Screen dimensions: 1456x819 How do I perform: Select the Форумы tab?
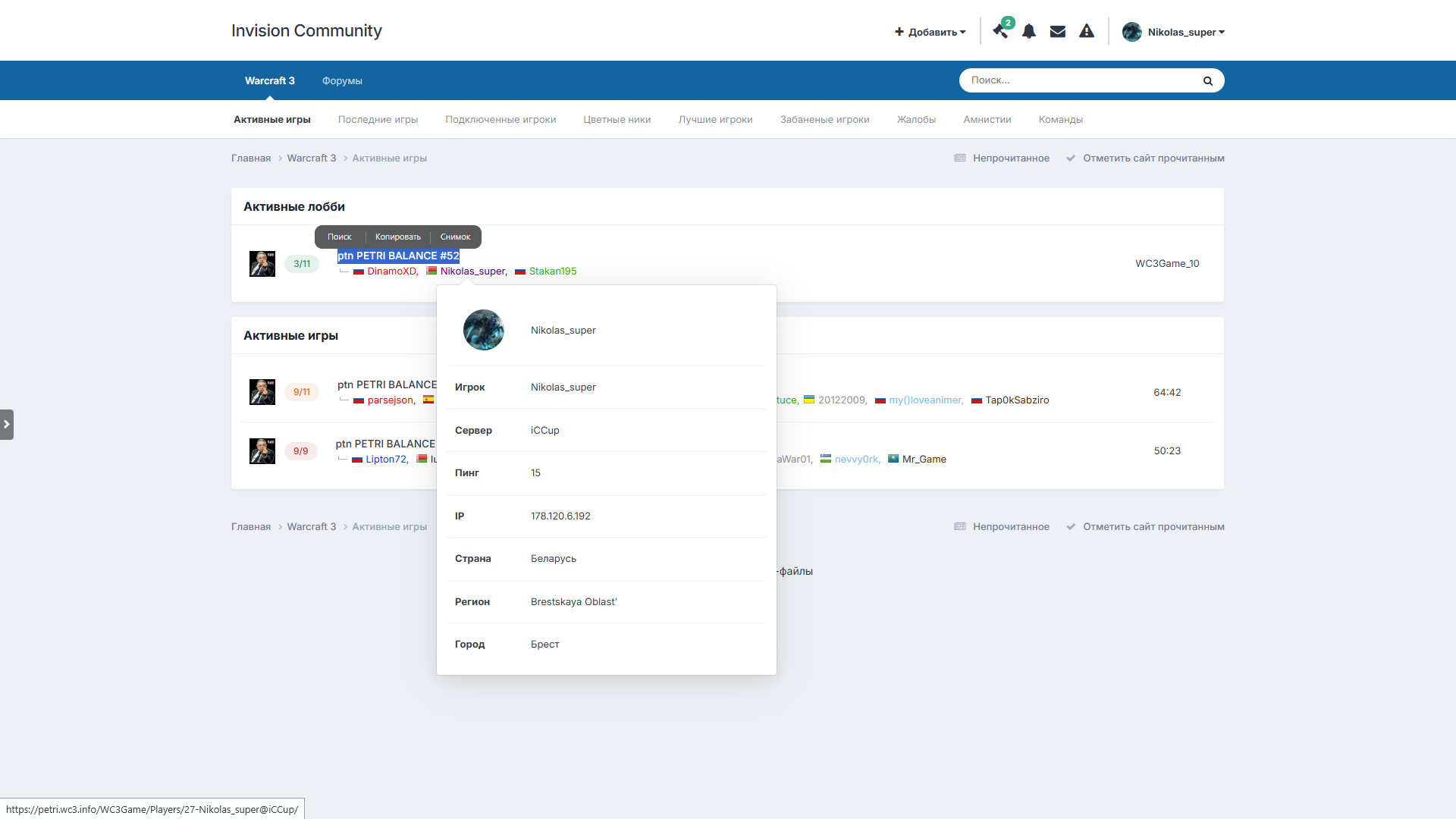tap(342, 80)
